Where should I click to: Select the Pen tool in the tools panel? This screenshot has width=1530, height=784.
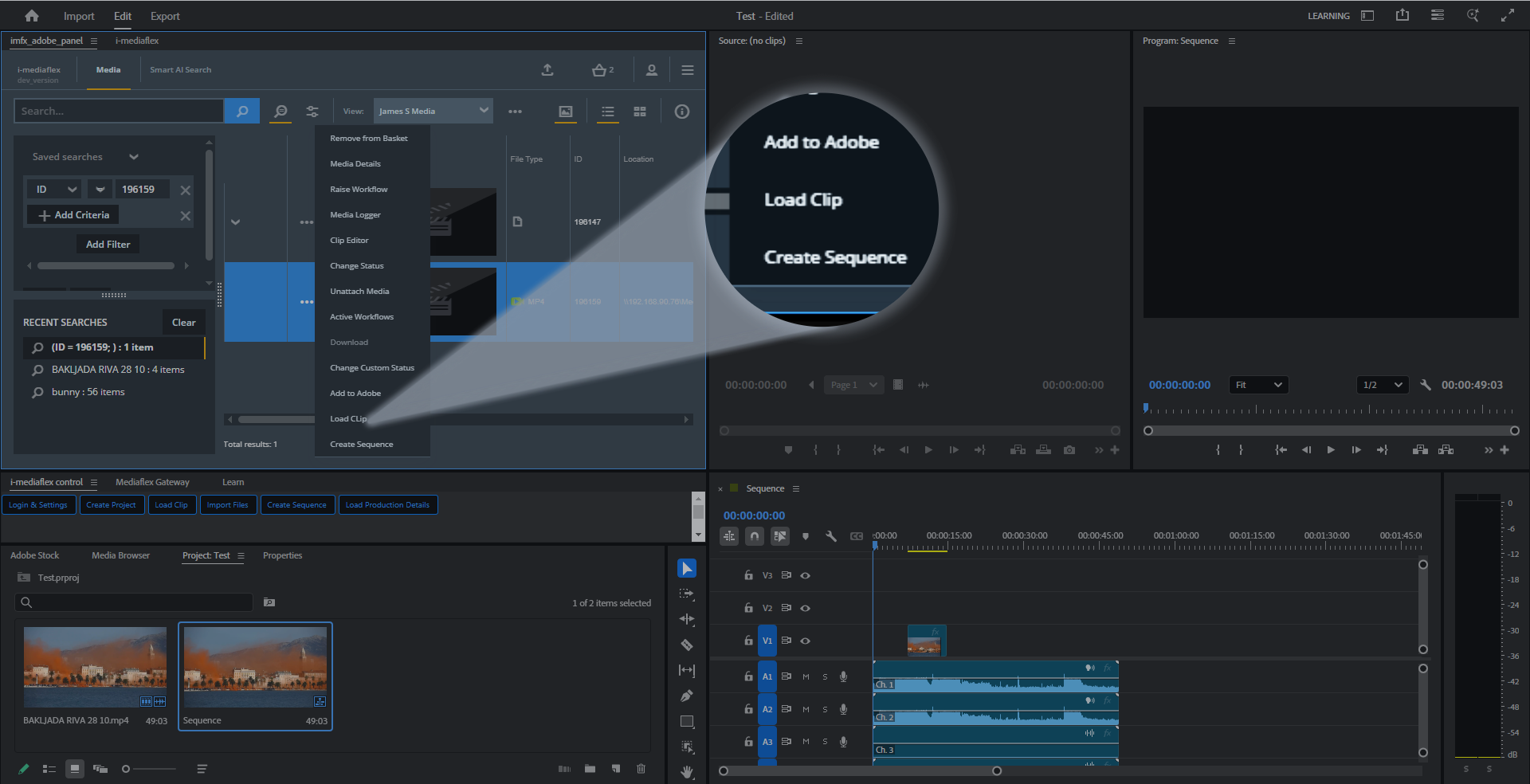(686, 696)
